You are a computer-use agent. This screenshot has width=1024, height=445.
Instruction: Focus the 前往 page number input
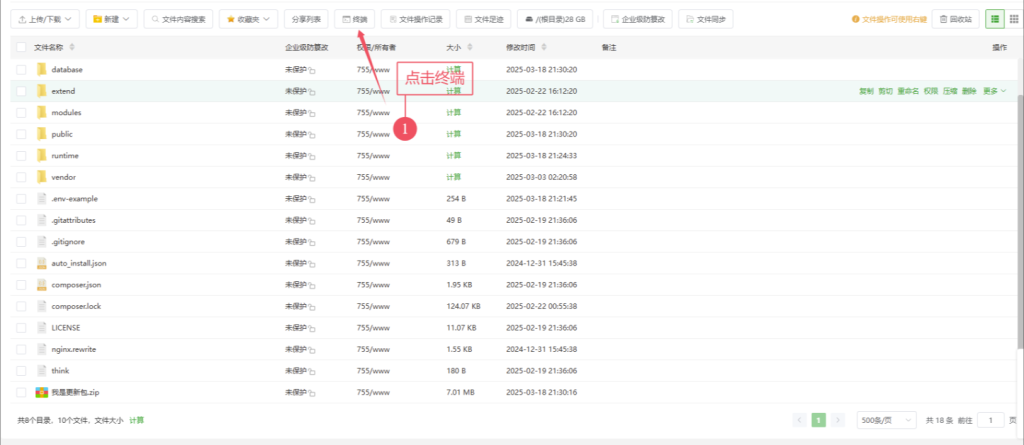tap(991, 420)
